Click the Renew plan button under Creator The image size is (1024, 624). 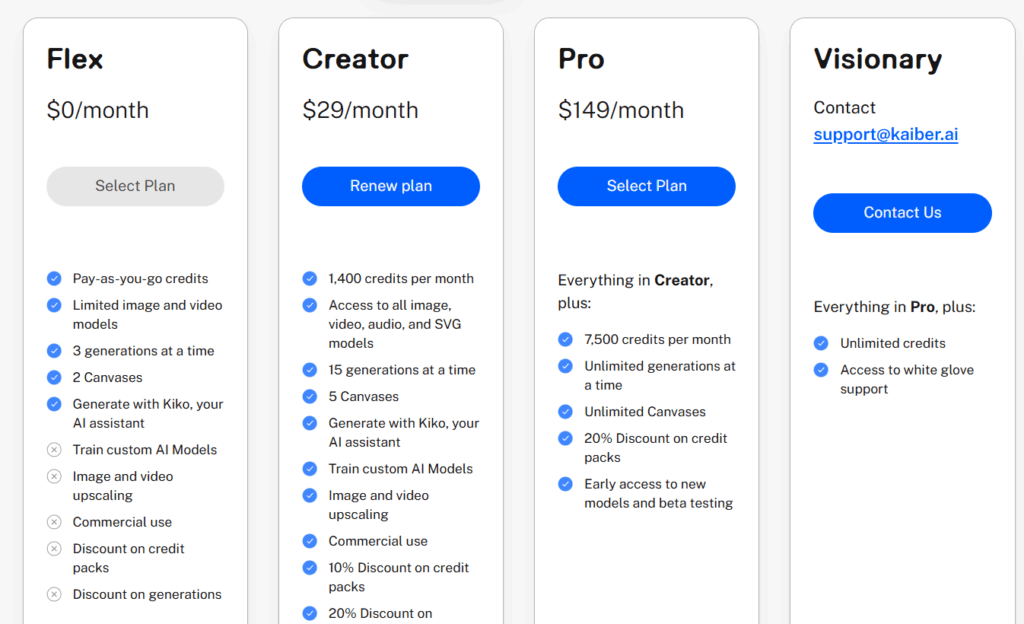[x=391, y=186]
